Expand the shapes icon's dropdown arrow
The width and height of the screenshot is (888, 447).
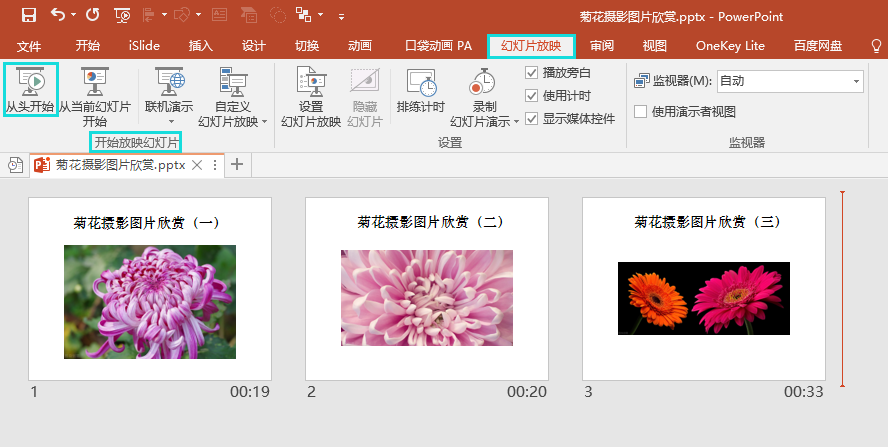[199, 15]
